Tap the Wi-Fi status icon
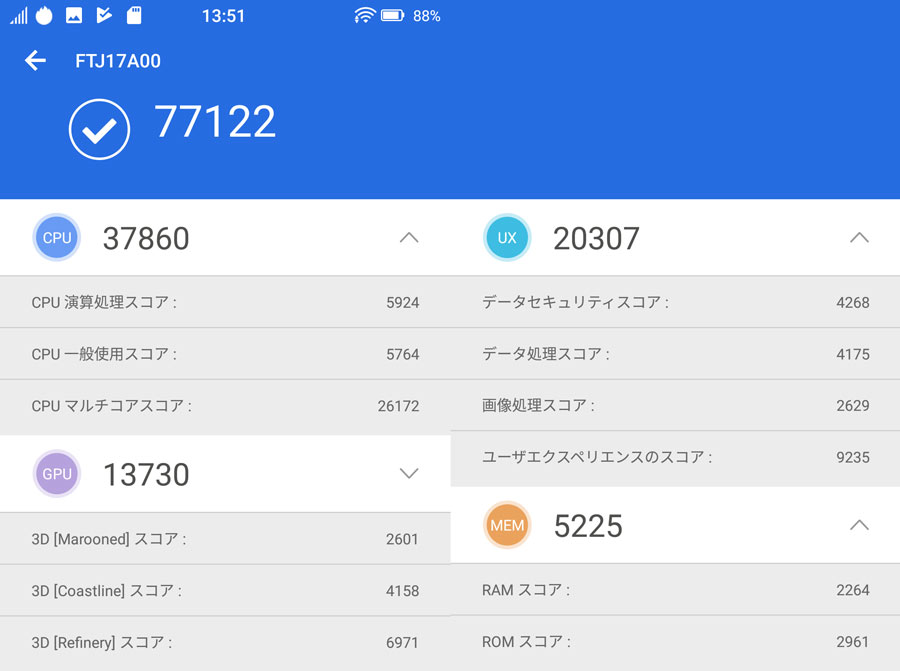The height and width of the screenshot is (671, 900). 364,15
